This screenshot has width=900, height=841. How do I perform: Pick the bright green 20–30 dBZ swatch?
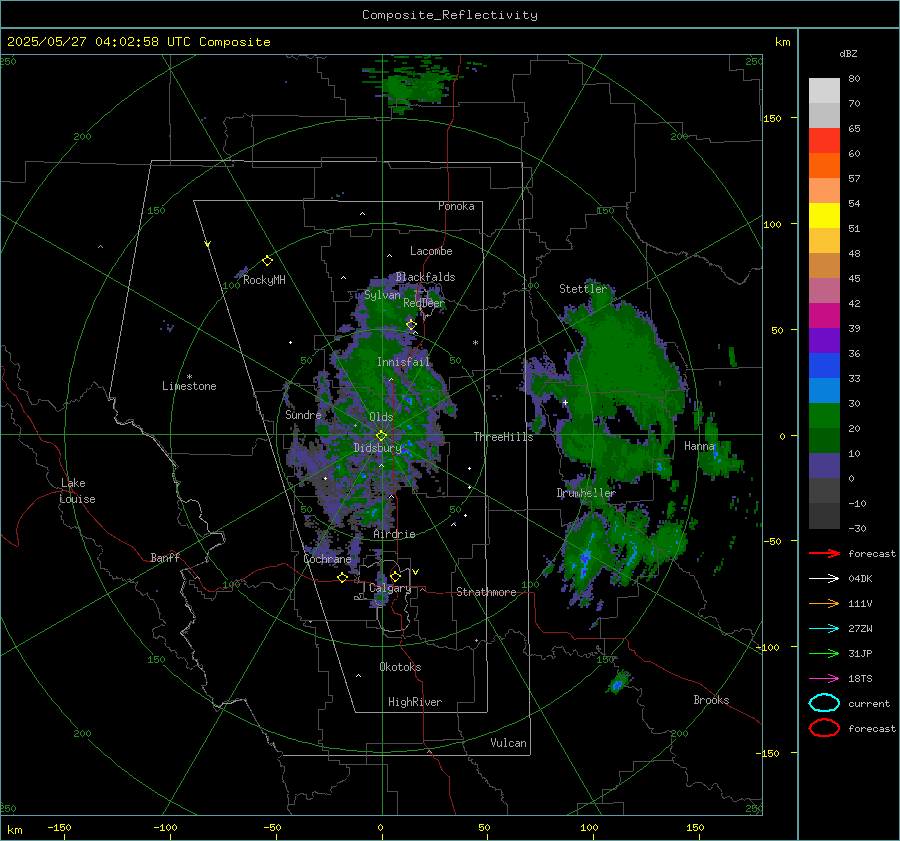[x=824, y=415]
